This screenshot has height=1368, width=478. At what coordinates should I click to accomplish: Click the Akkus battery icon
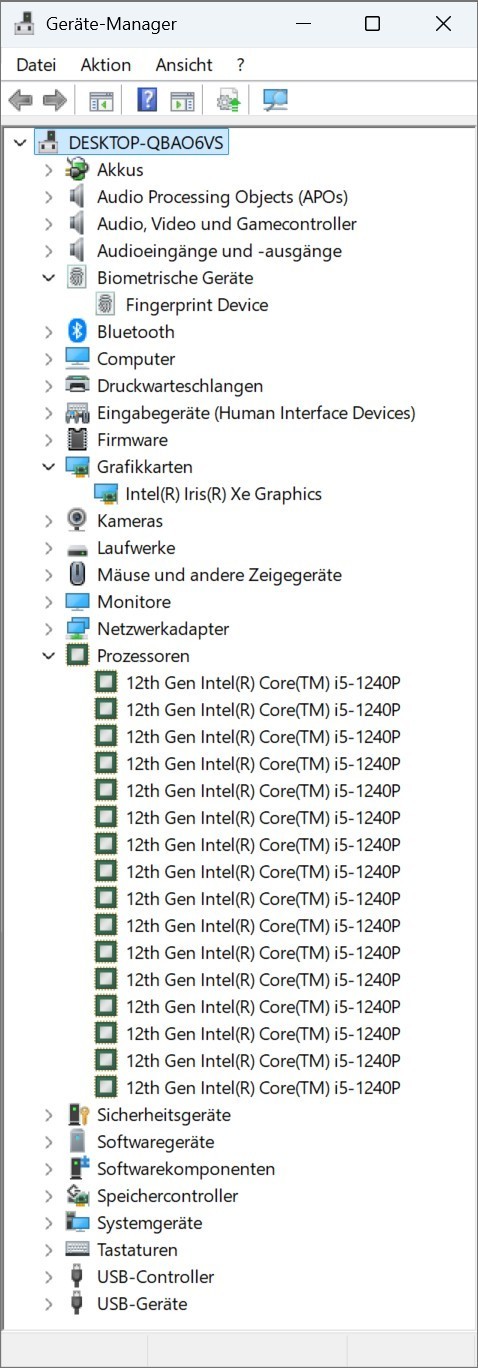tap(77, 170)
